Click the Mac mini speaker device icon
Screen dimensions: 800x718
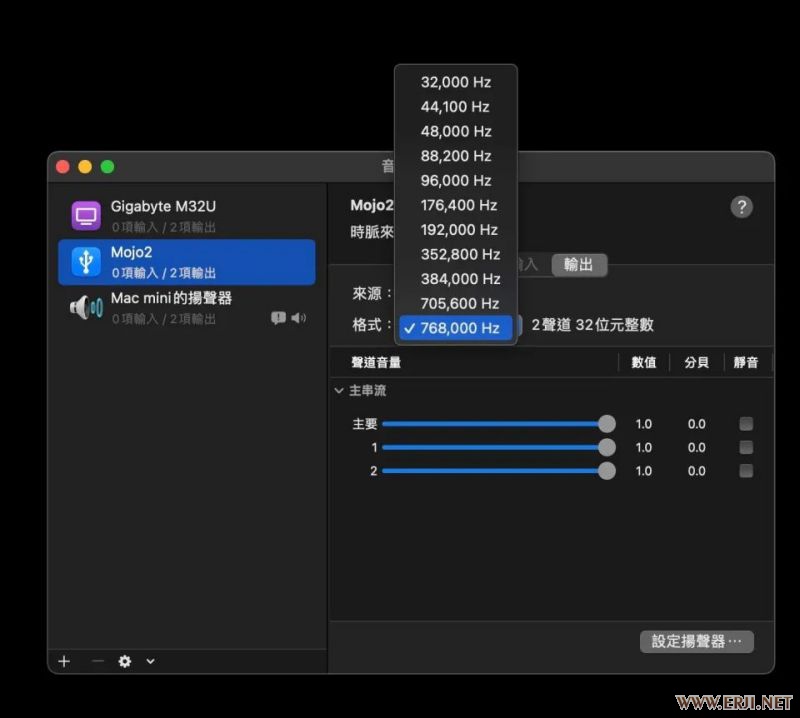tap(86, 308)
